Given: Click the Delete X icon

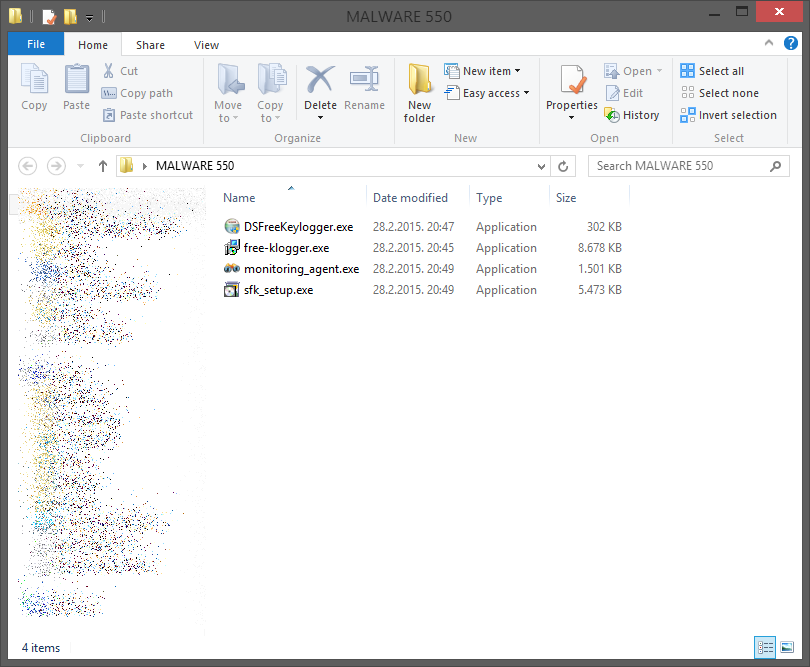Looking at the screenshot, I should coord(320,80).
